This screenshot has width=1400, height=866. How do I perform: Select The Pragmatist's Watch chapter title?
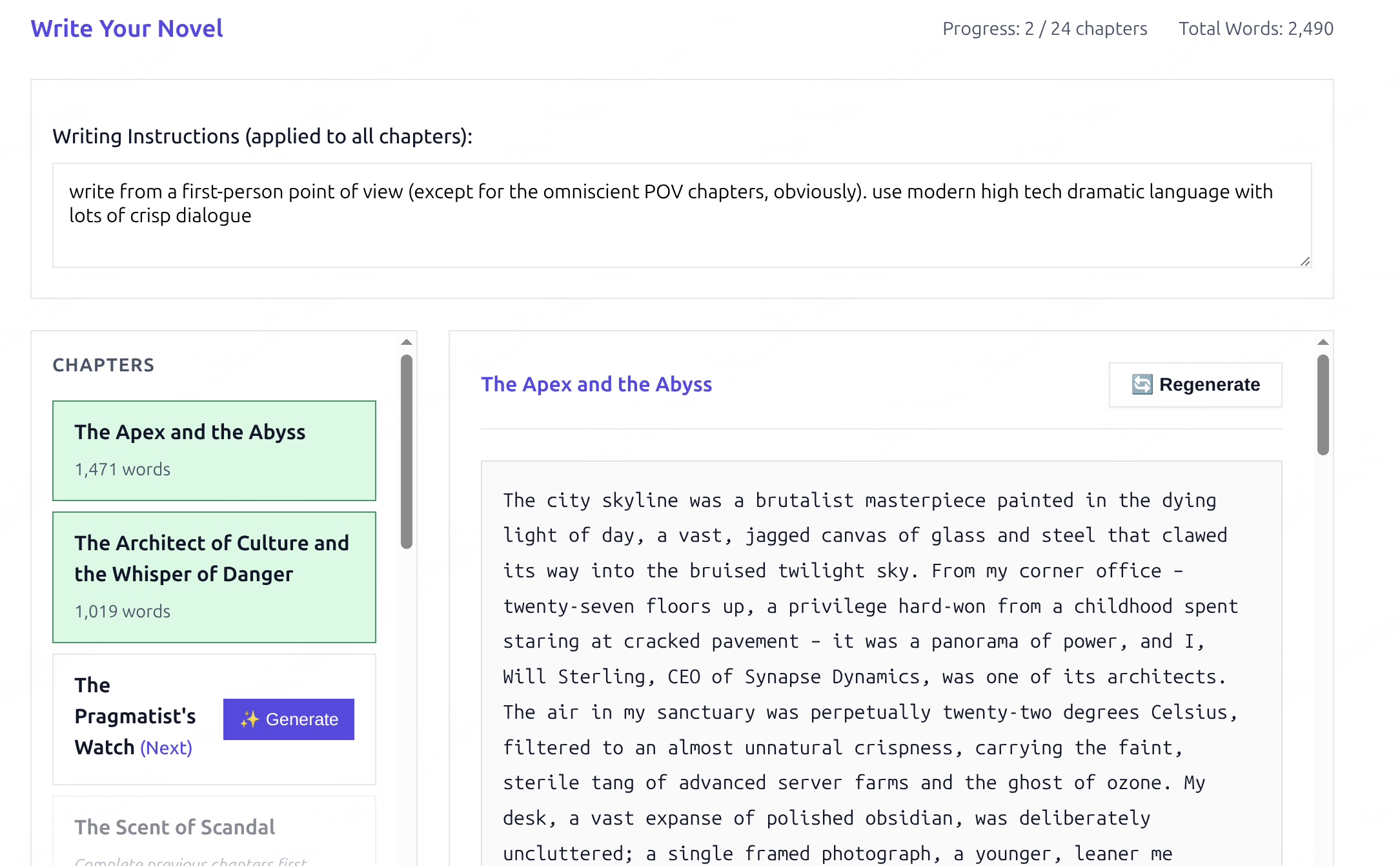coord(135,716)
